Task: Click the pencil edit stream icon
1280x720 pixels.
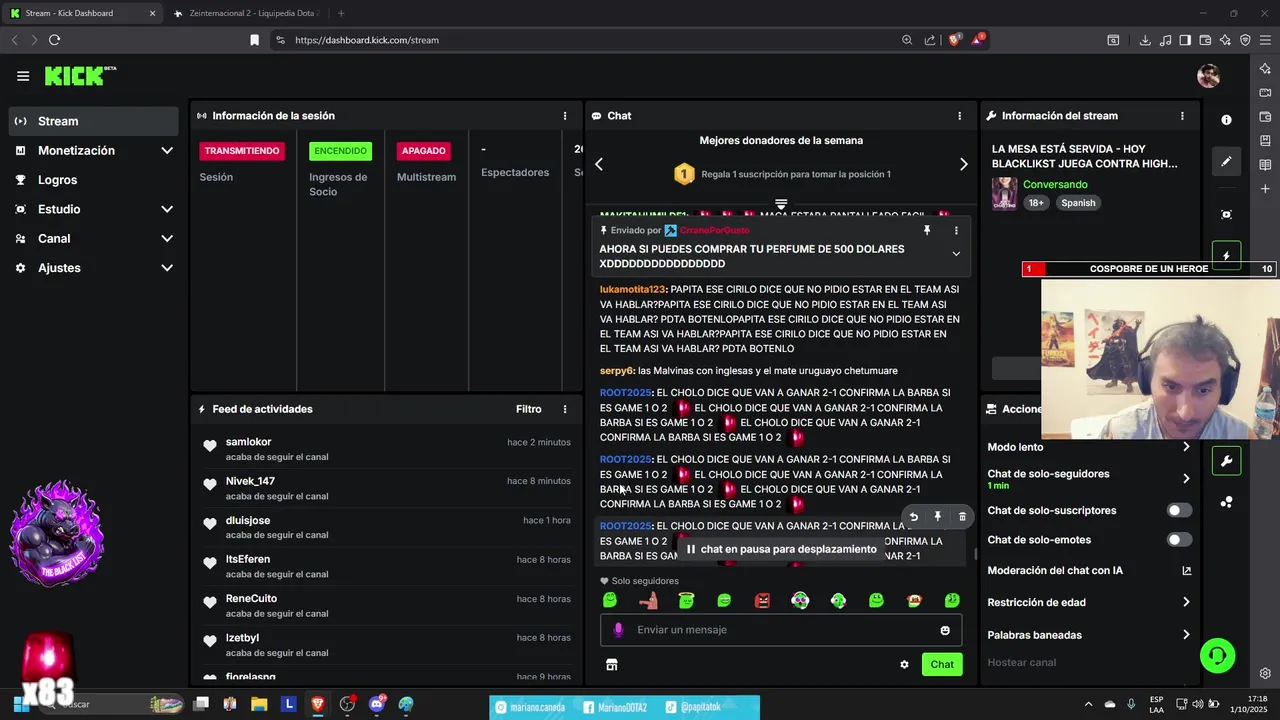Action: [1226, 161]
